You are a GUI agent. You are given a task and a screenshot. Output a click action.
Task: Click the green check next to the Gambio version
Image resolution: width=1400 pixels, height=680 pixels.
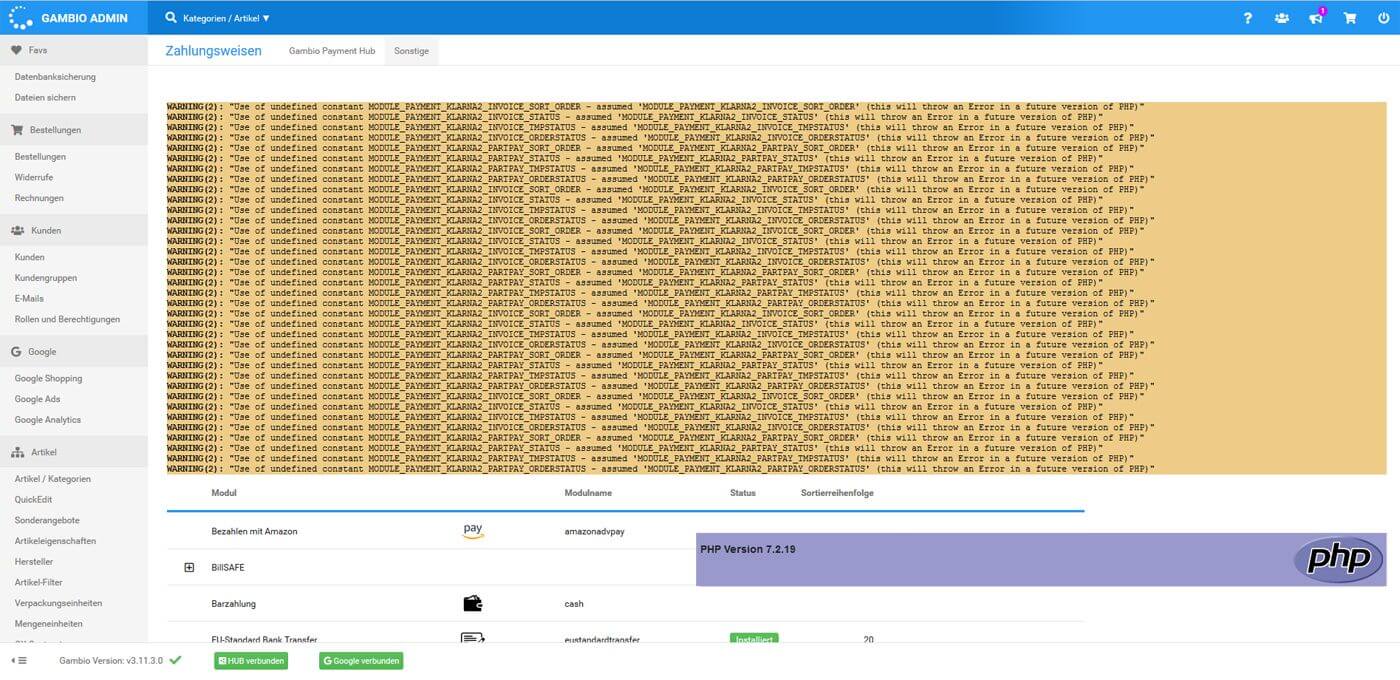tap(175, 660)
